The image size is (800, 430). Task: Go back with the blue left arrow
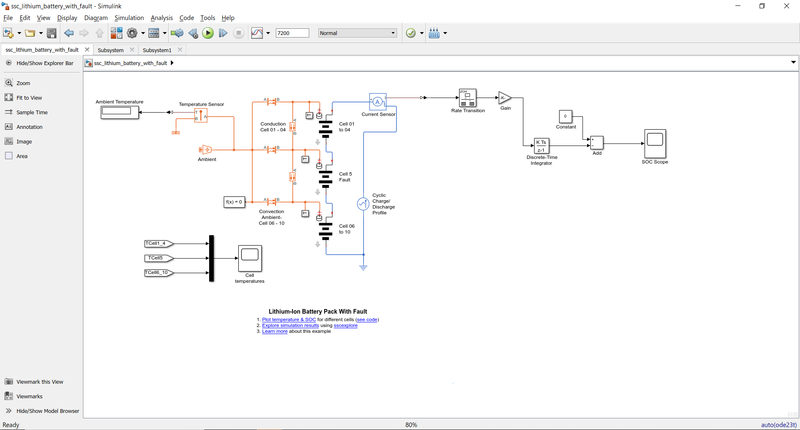(x=69, y=33)
